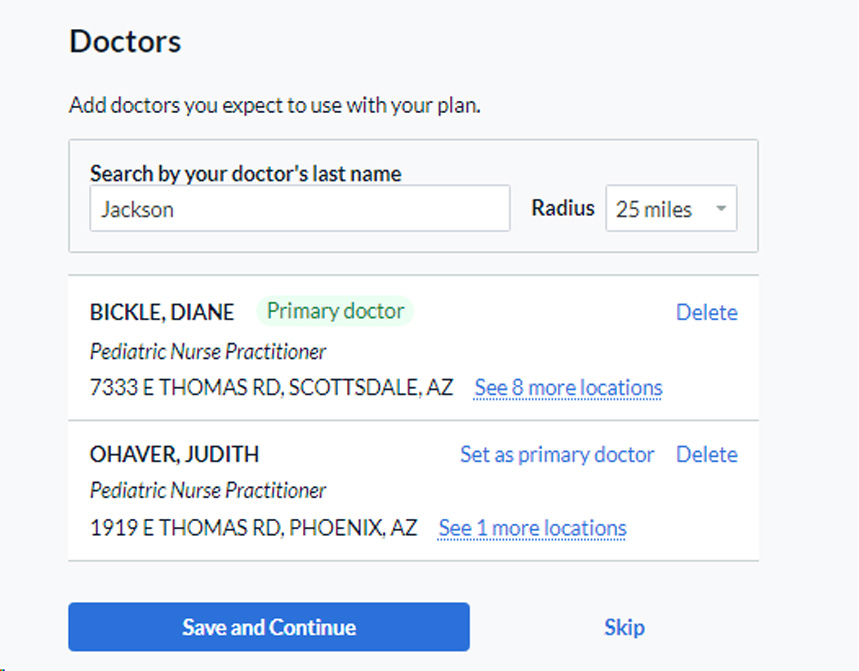The height and width of the screenshot is (671, 859).
Task: Expand "See 1 more locations" for Judith Ohaver
Action: pyautogui.click(x=532, y=528)
